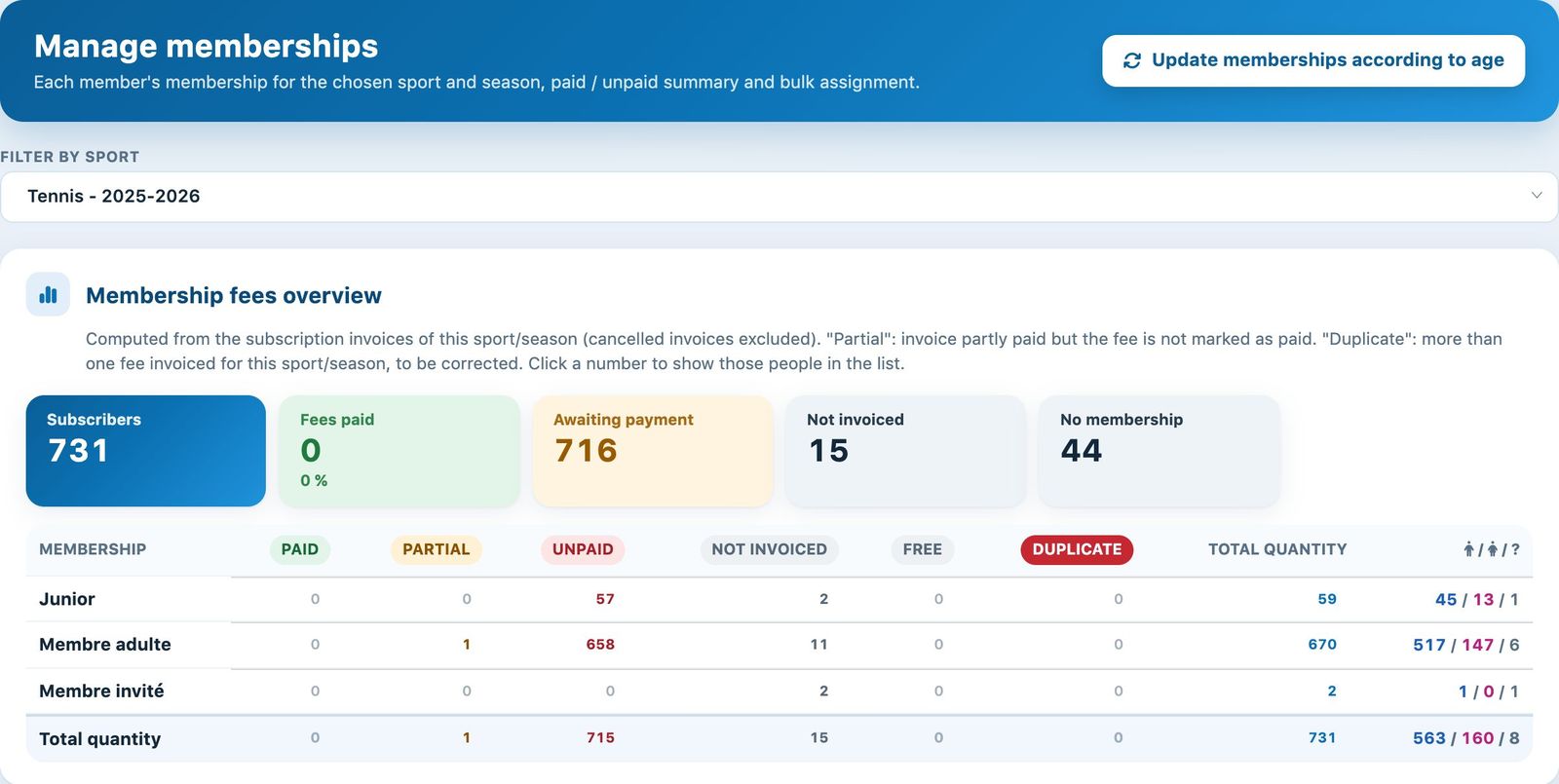Viewport: 1559px width, 784px height.
Task: Click Membre adulte total quantity 670
Action: [x=1322, y=644]
